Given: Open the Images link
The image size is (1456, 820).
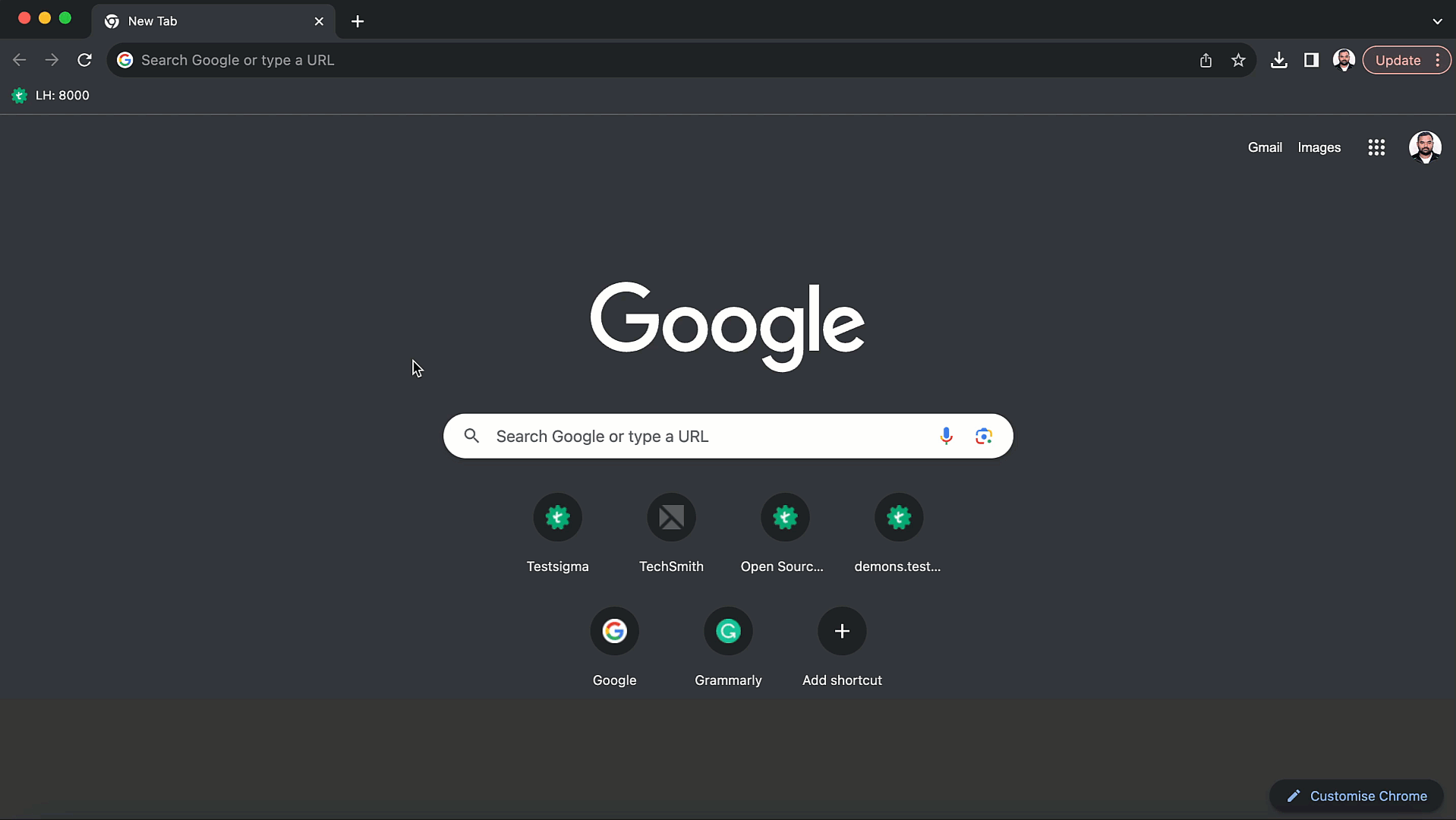Looking at the screenshot, I should [1319, 147].
